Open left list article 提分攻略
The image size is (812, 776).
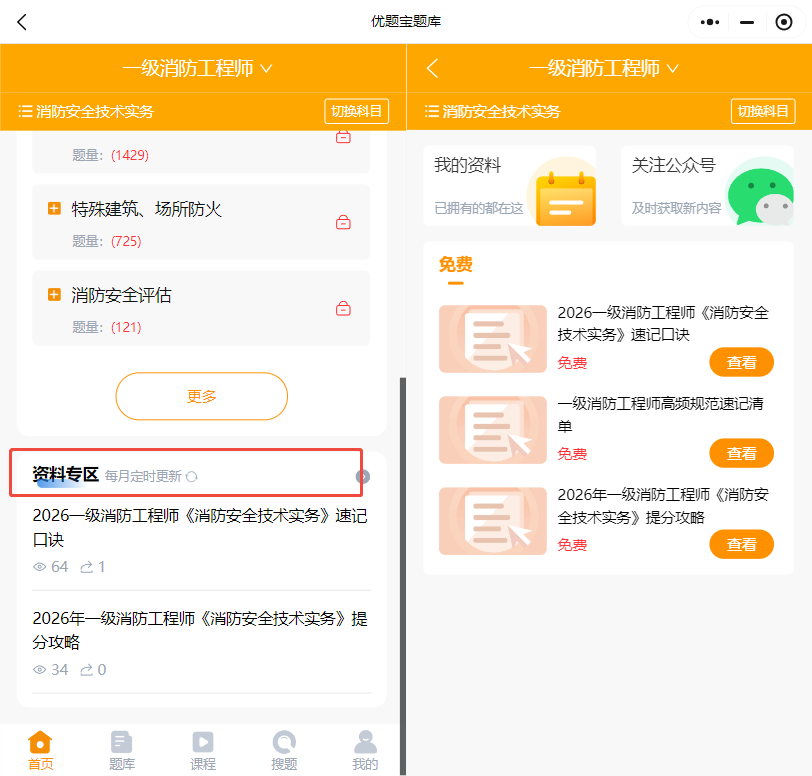coord(200,630)
